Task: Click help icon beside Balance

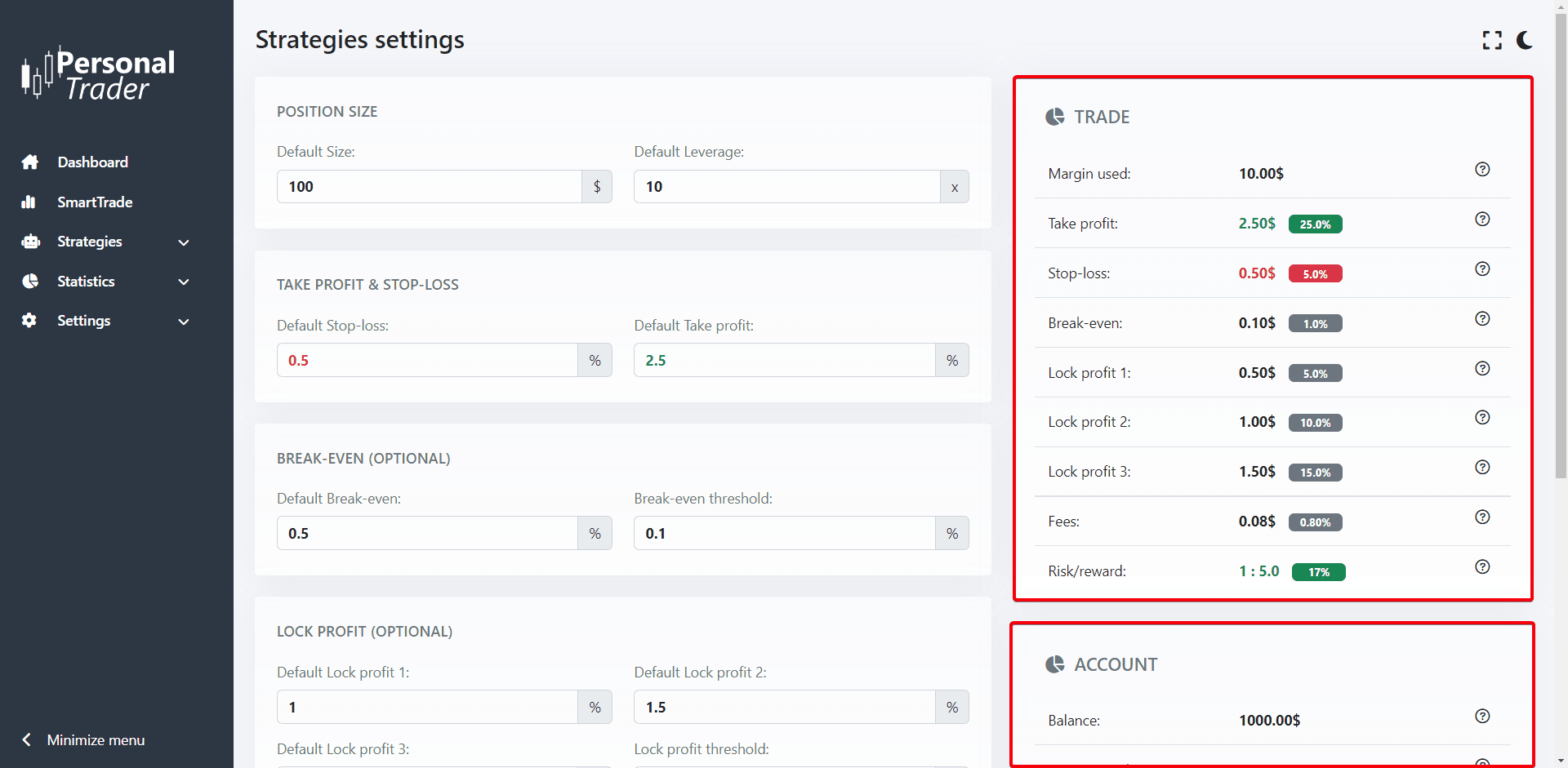Action: pos(1482,717)
